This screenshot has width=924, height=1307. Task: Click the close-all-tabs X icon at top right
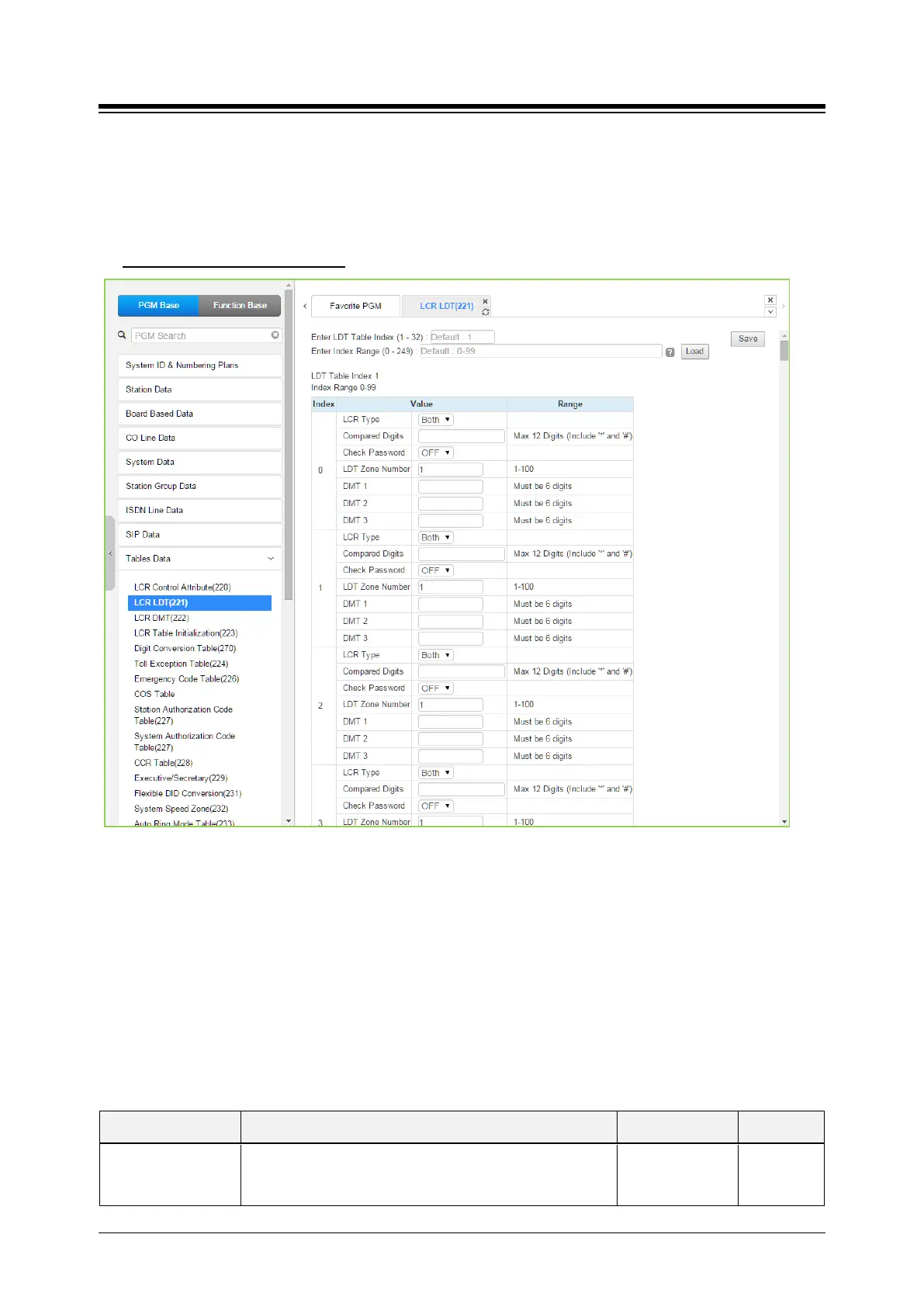(x=770, y=300)
